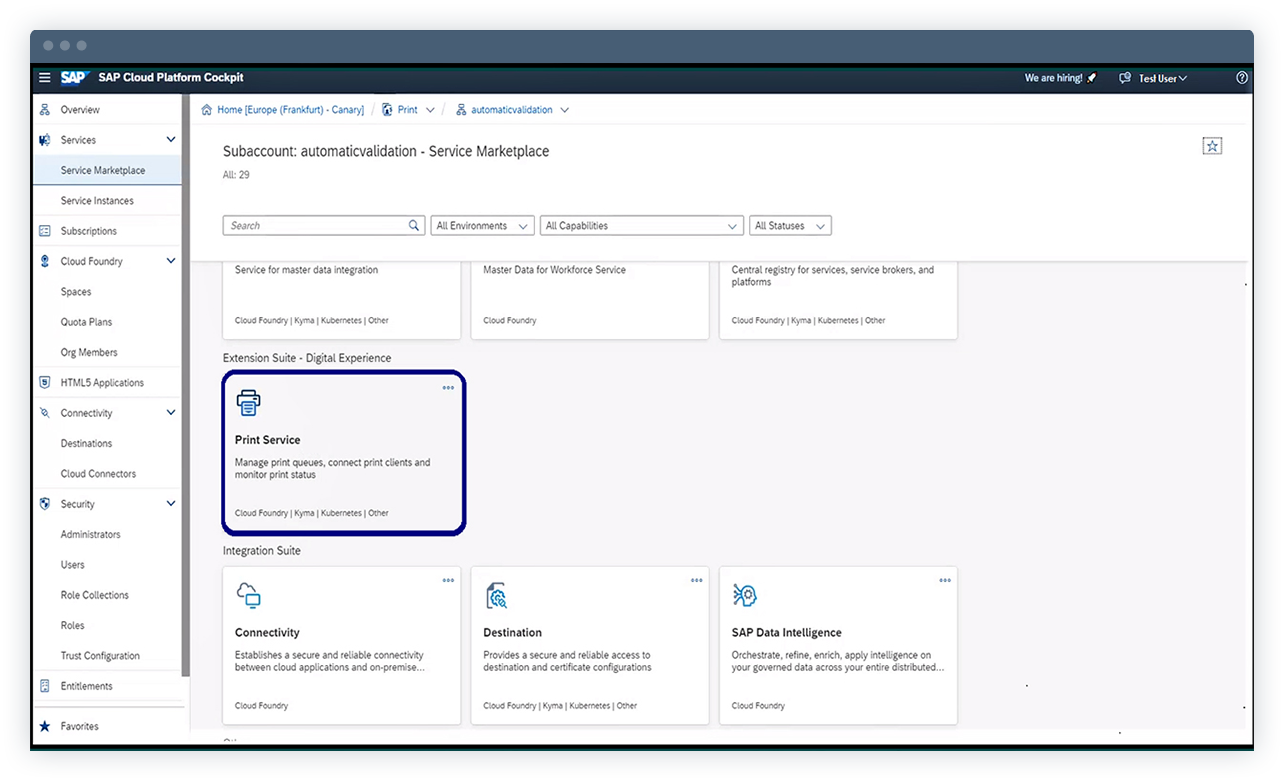Open Service Instances in sidebar
The width and height of the screenshot is (1284, 780).
click(x=97, y=201)
